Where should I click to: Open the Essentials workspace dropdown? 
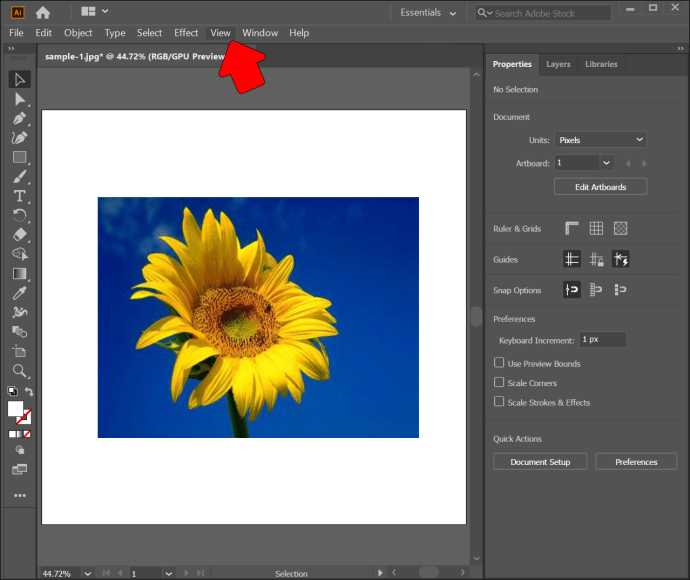(x=427, y=13)
